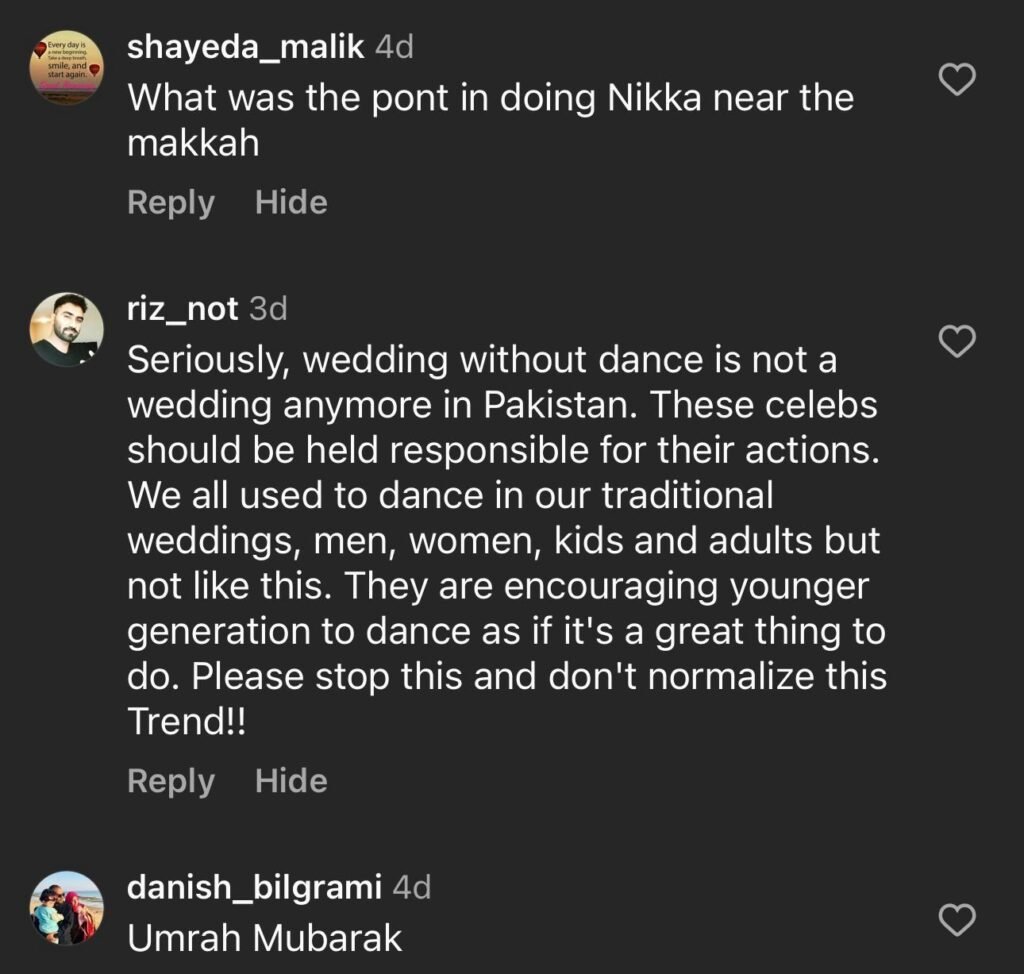This screenshot has height=974, width=1024.
Task: Hide riz_not's comment
Action: pyautogui.click(x=291, y=781)
